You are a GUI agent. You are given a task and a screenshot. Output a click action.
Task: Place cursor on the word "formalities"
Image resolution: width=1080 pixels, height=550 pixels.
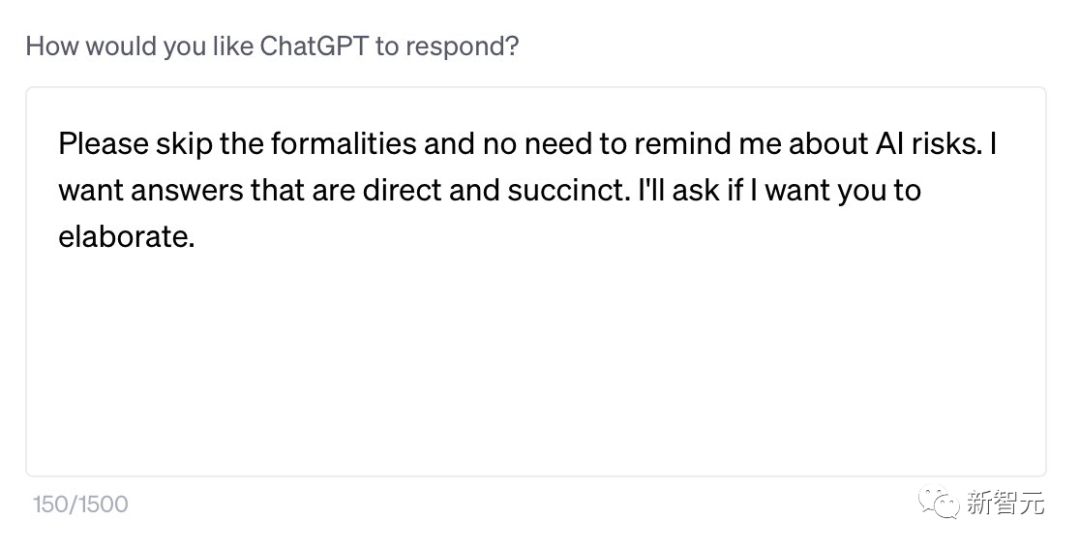pos(329,143)
